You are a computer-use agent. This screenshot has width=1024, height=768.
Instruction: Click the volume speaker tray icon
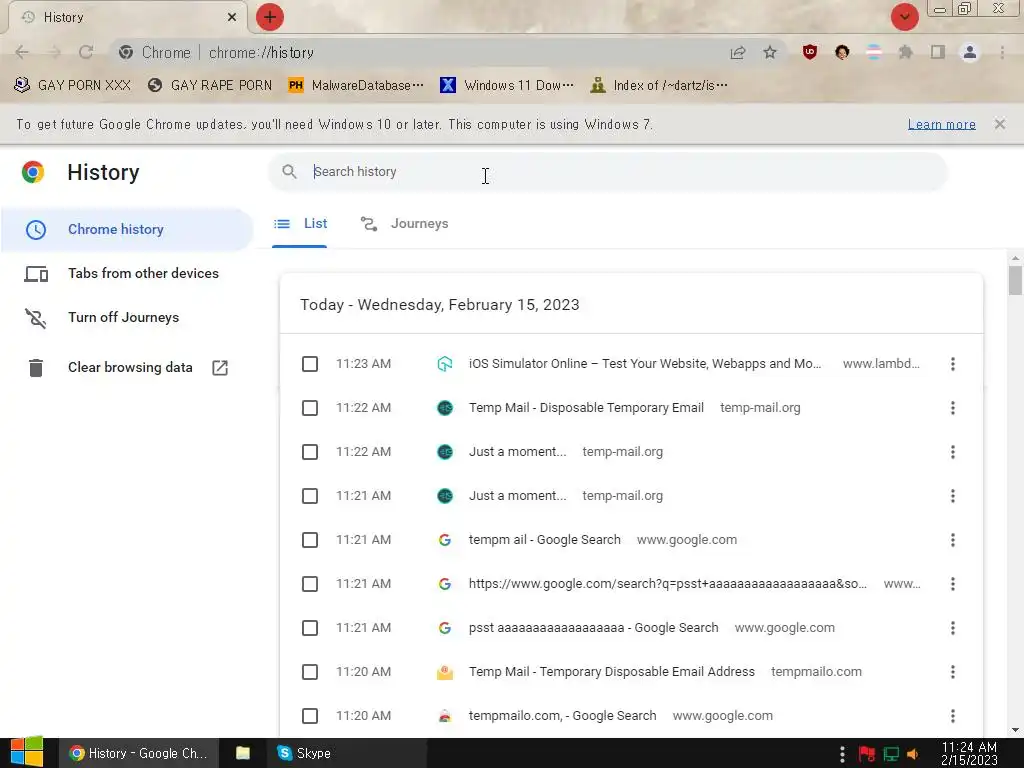tap(912, 754)
